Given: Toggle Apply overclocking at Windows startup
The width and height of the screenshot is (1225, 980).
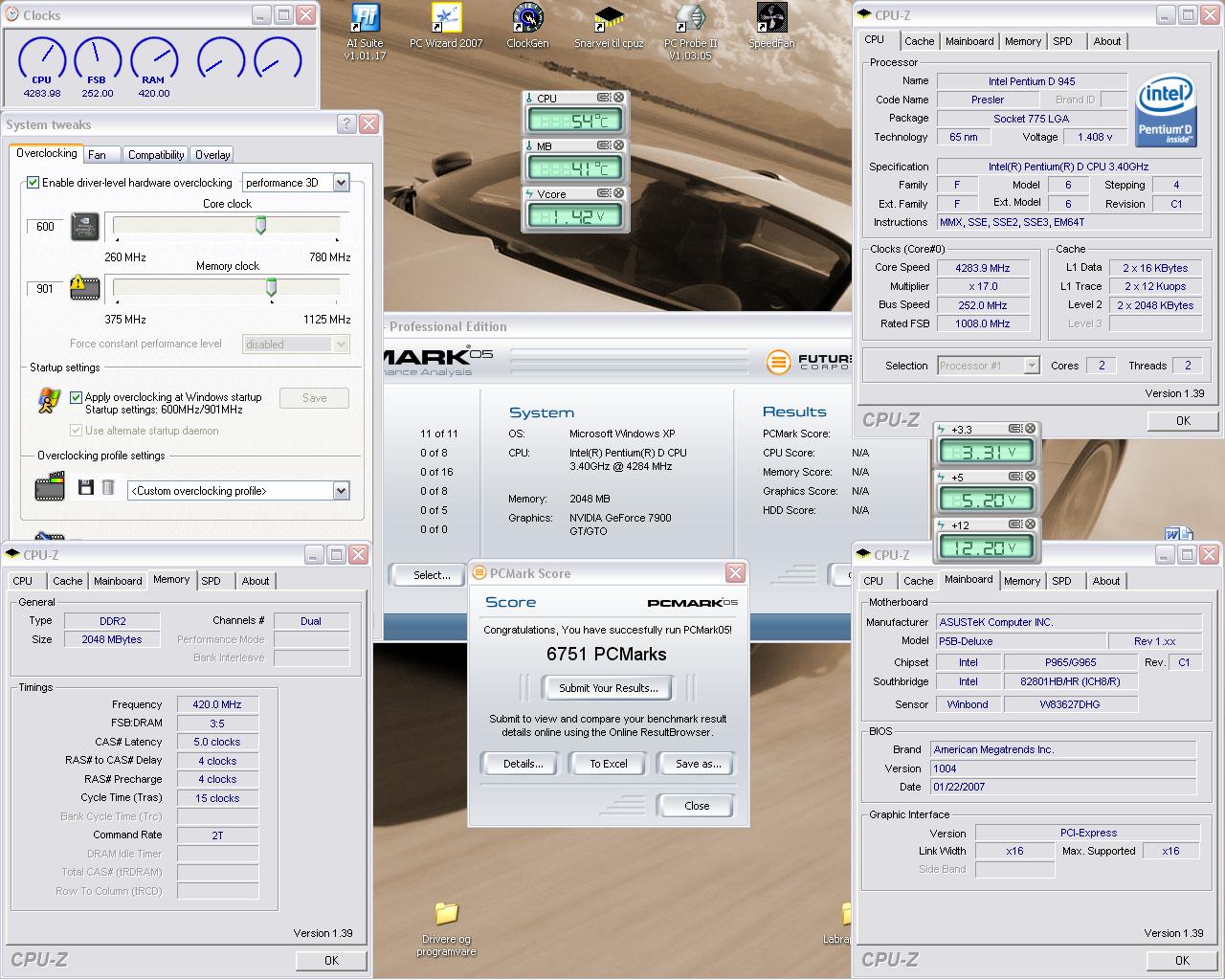Looking at the screenshot, I should (x=77, y=397).
